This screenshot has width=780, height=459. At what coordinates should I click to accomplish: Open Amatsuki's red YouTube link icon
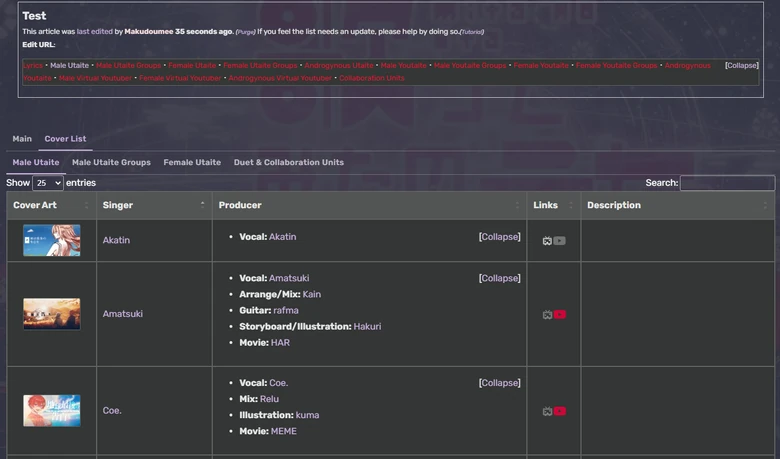pos(560,315)
